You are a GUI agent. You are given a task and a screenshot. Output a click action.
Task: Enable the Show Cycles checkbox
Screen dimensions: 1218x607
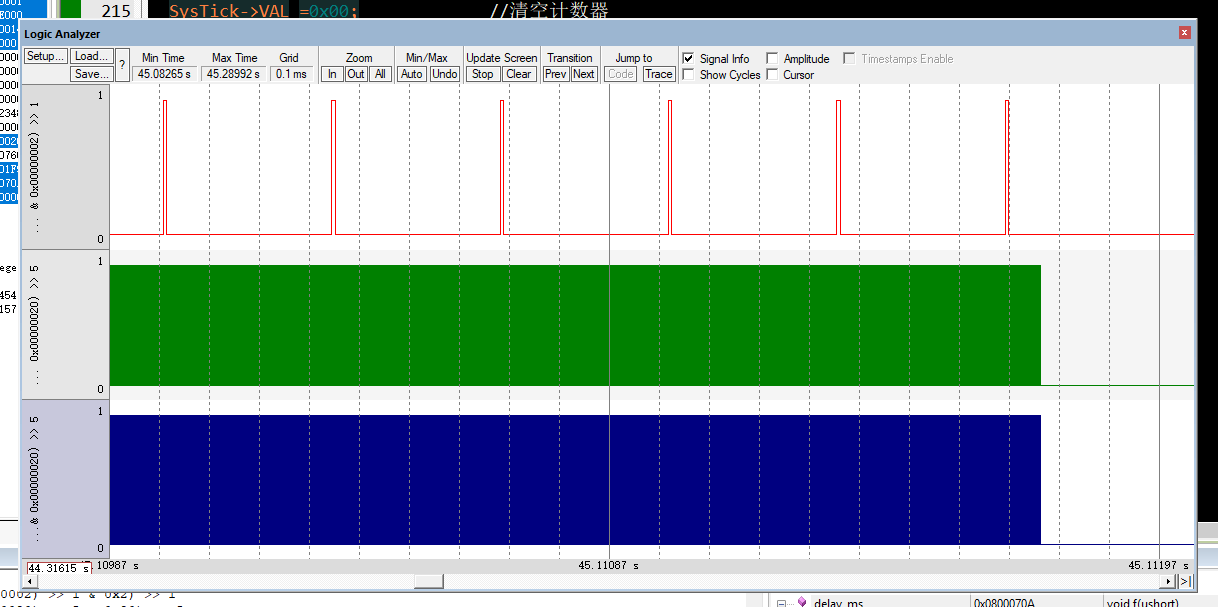pyautogui.click(x=687, y=75)
